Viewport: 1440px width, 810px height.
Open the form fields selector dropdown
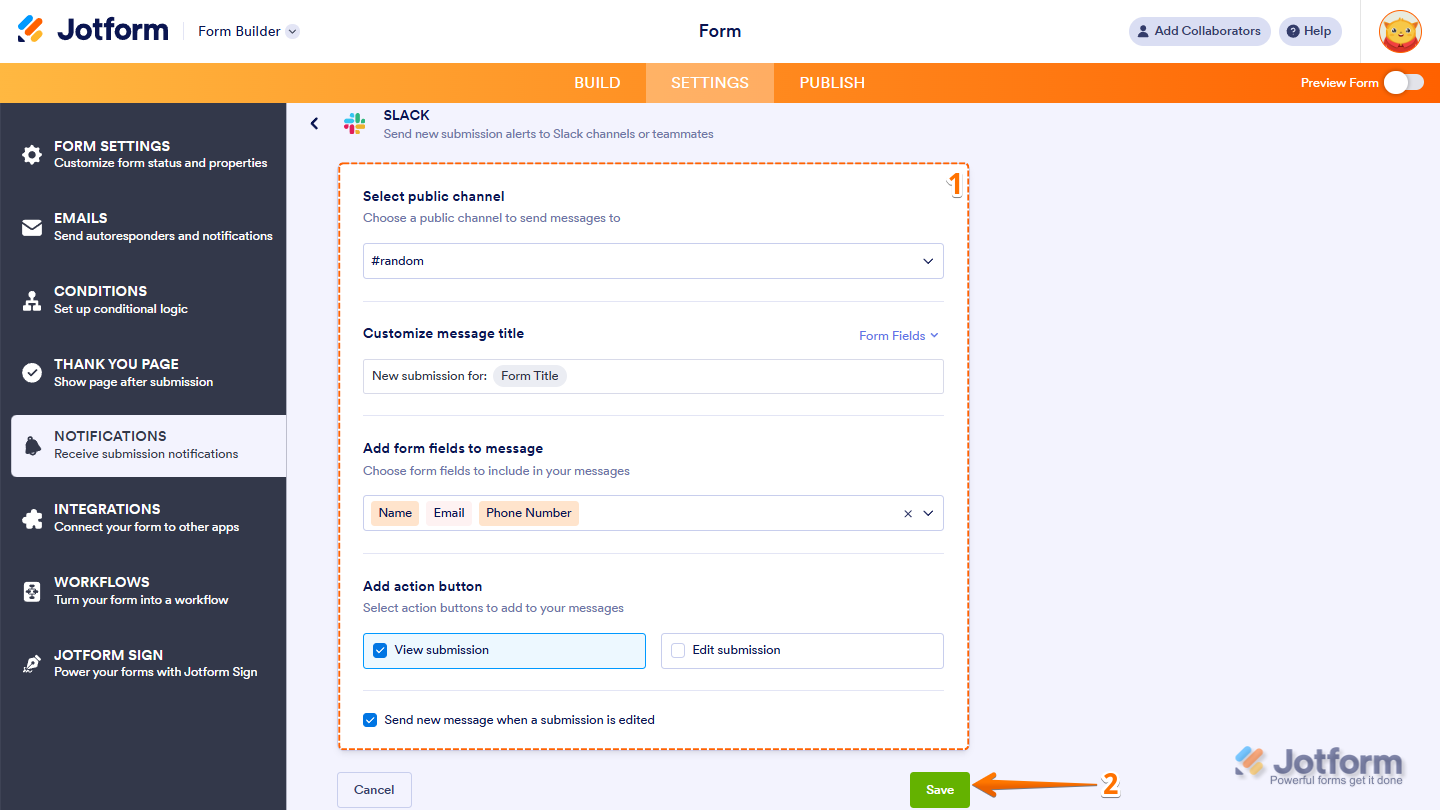pyautogui.click(x=926, y=513)
